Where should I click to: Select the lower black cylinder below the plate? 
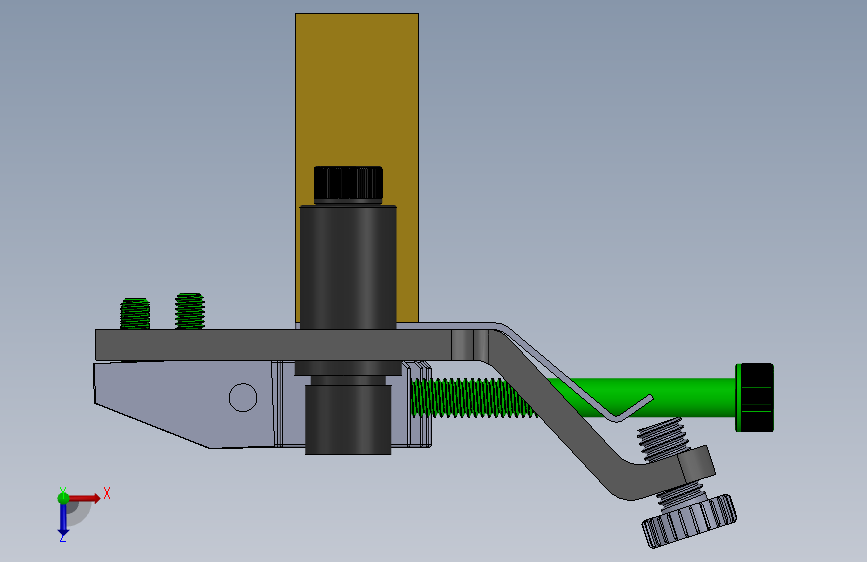point(348,419)
